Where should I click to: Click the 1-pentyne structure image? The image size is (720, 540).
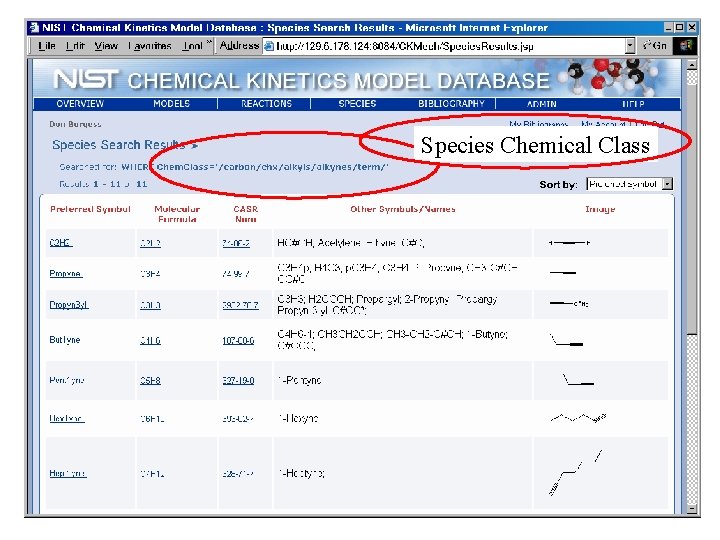pyautogui.click(x=578, y=379)
